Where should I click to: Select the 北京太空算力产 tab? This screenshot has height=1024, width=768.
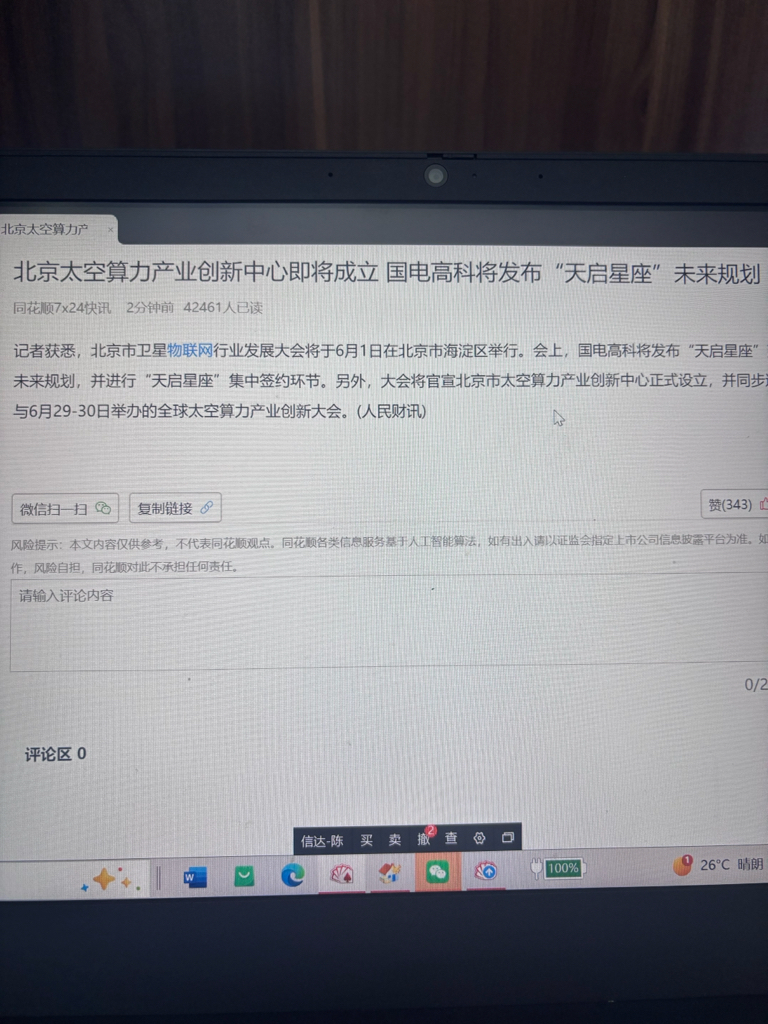pyautogui.click(x=59, y=229)
